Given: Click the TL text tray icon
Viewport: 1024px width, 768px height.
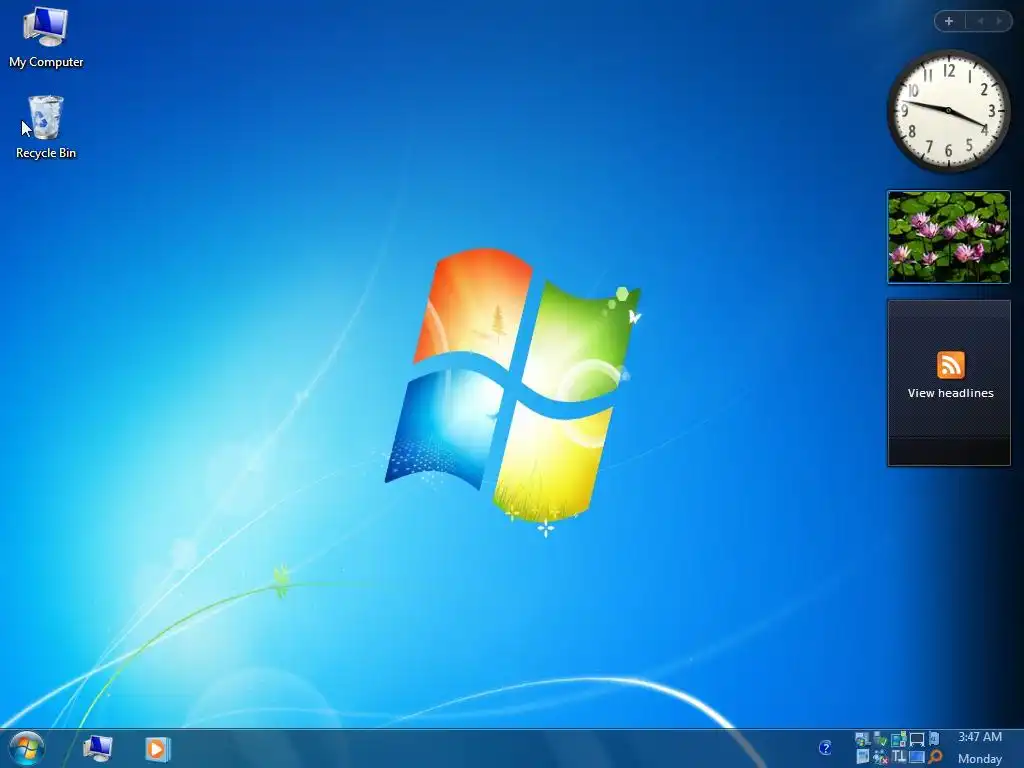Looking at the screenshot, I should (899, 756).
